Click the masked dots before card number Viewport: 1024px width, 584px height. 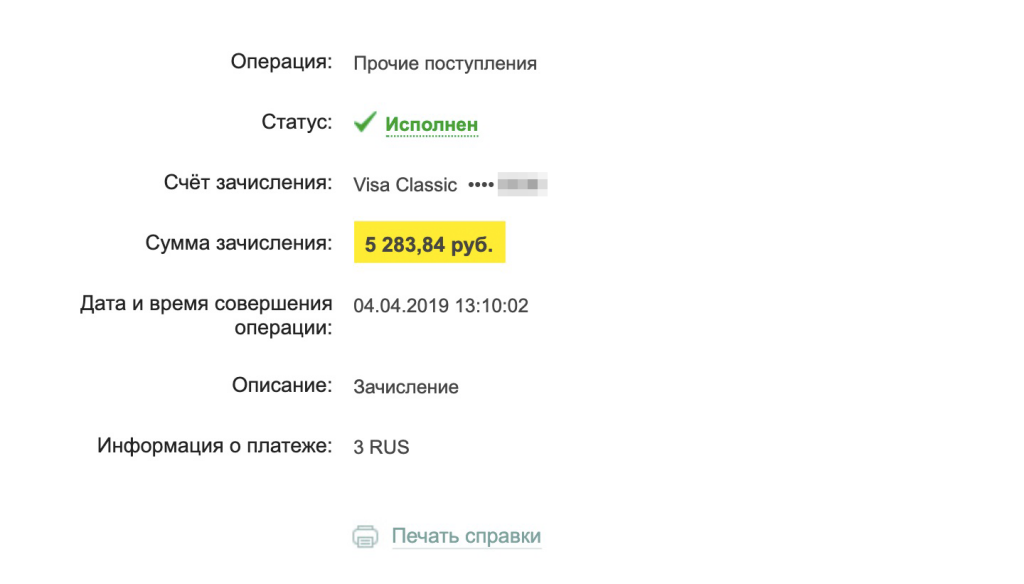482,185
